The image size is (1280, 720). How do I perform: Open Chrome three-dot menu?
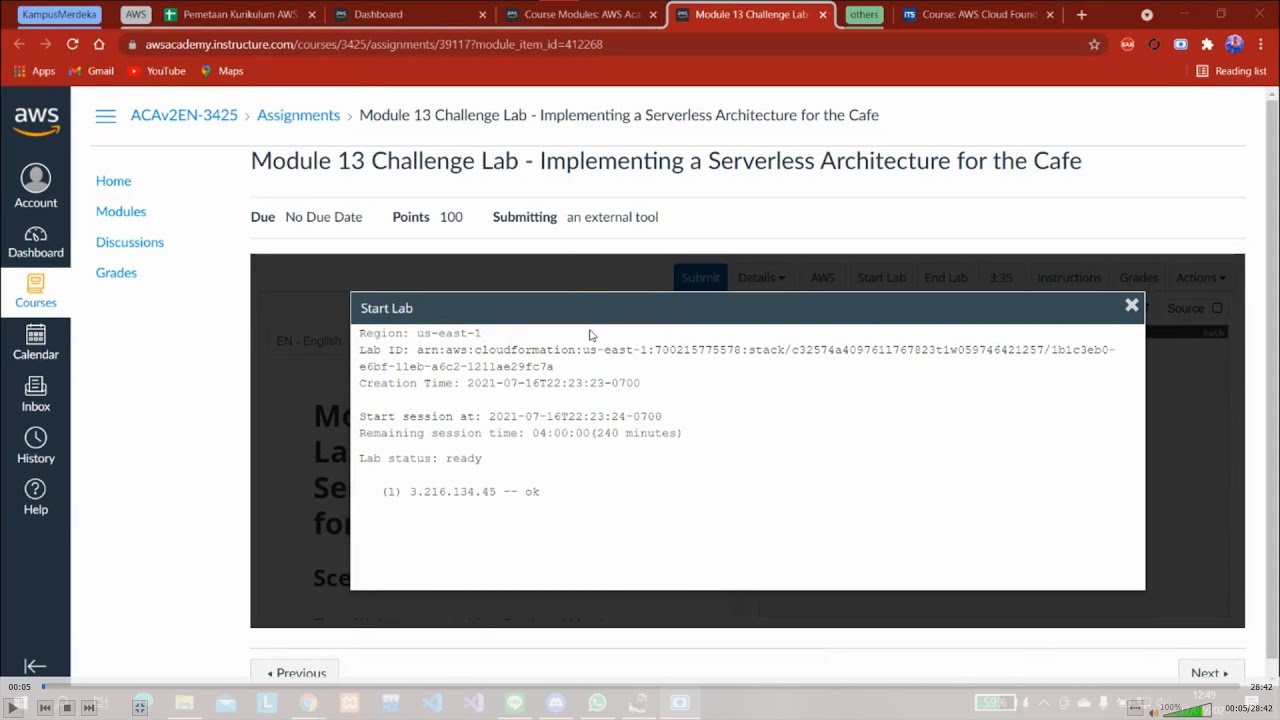pos(1259,44)
